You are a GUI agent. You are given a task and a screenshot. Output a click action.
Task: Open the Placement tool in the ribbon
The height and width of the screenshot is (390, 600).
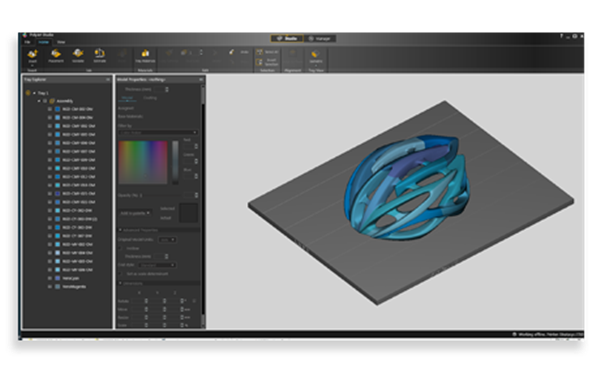point(56,55)
